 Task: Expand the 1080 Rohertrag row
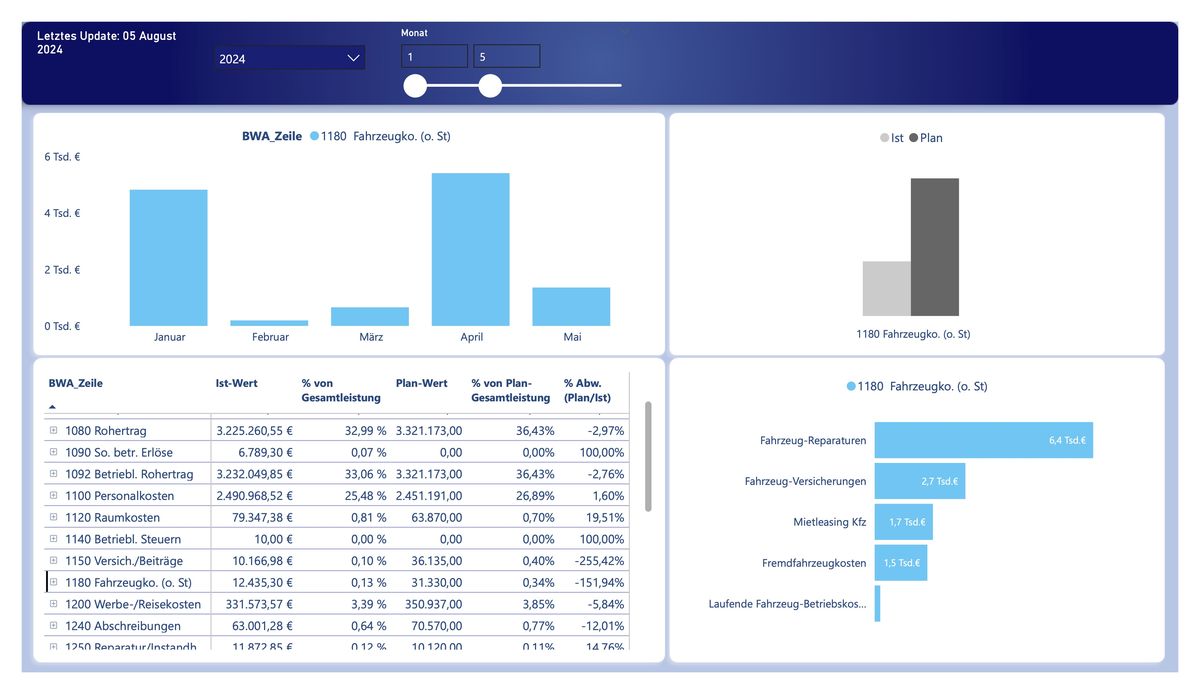click(54, 431)
